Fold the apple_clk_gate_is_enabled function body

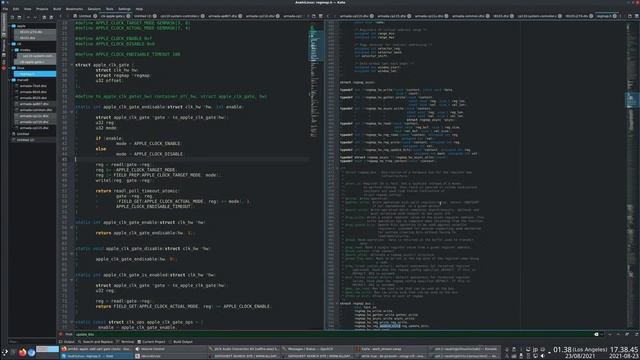point(72,280)
